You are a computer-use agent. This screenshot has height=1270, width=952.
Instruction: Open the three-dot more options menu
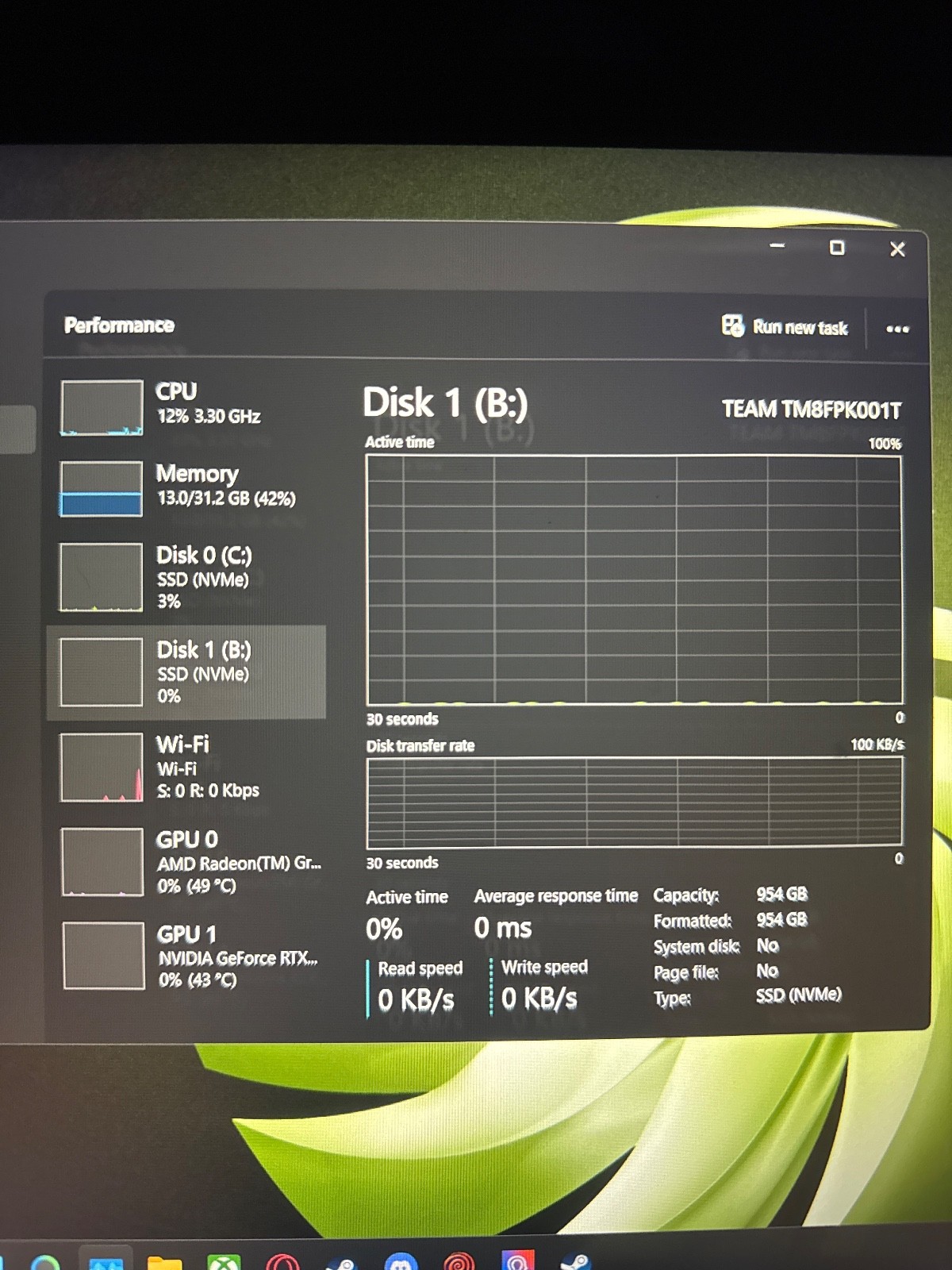point(897,329)
